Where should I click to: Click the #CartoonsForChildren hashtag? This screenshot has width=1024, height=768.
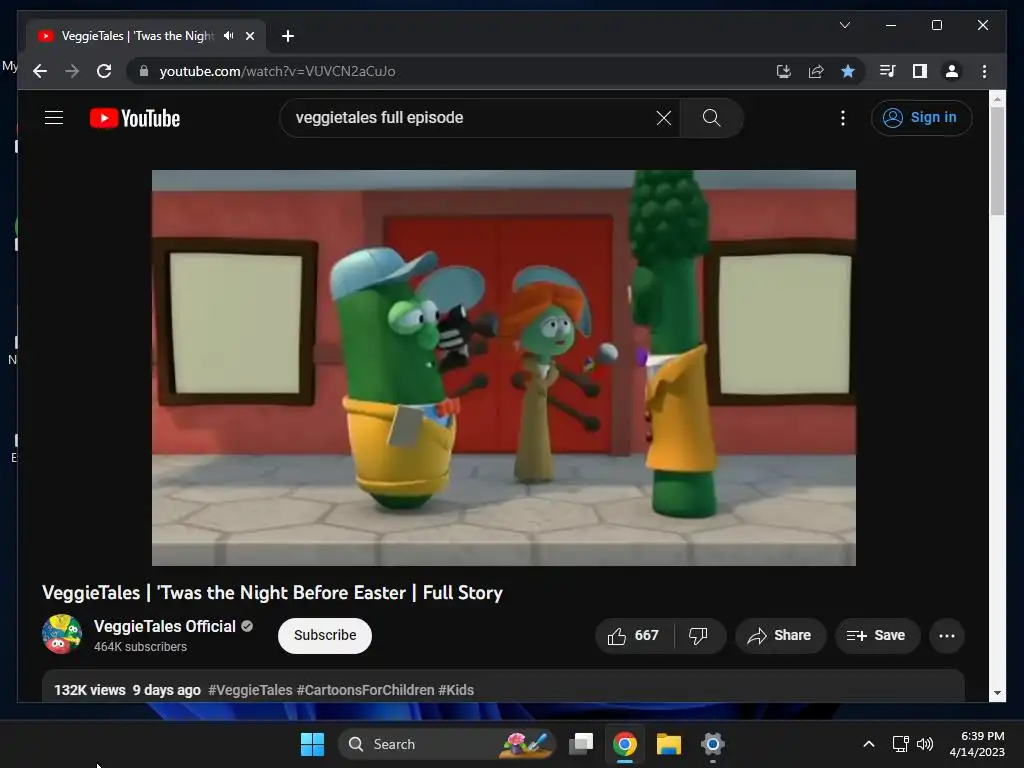[x=365, y=690]
